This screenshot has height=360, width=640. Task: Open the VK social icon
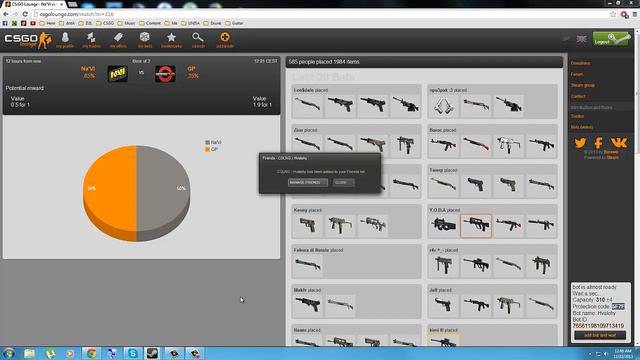click(619, 143)
